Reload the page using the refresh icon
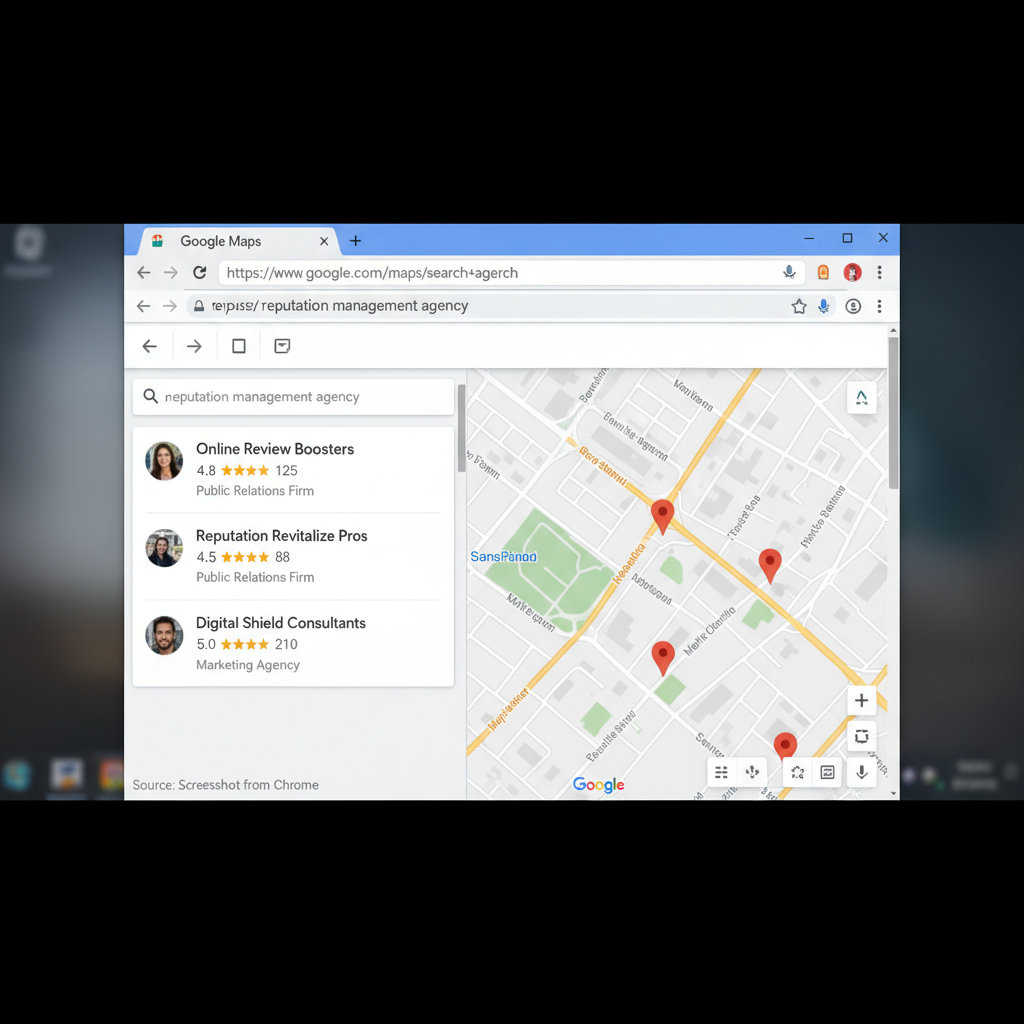 pyautogui.click(x=200, y=272)
